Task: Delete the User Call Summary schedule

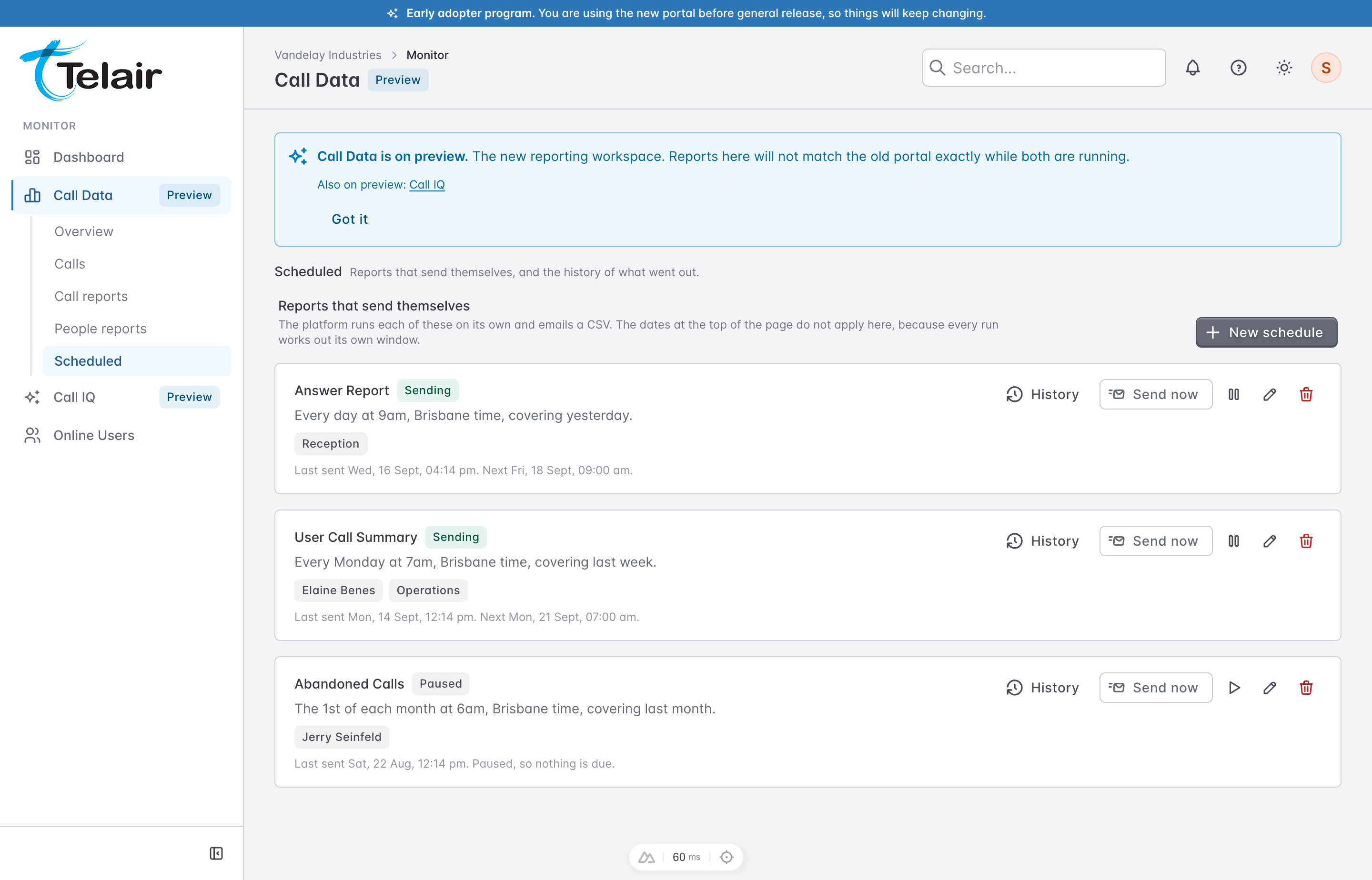Action: click(x=1306, y=541)
